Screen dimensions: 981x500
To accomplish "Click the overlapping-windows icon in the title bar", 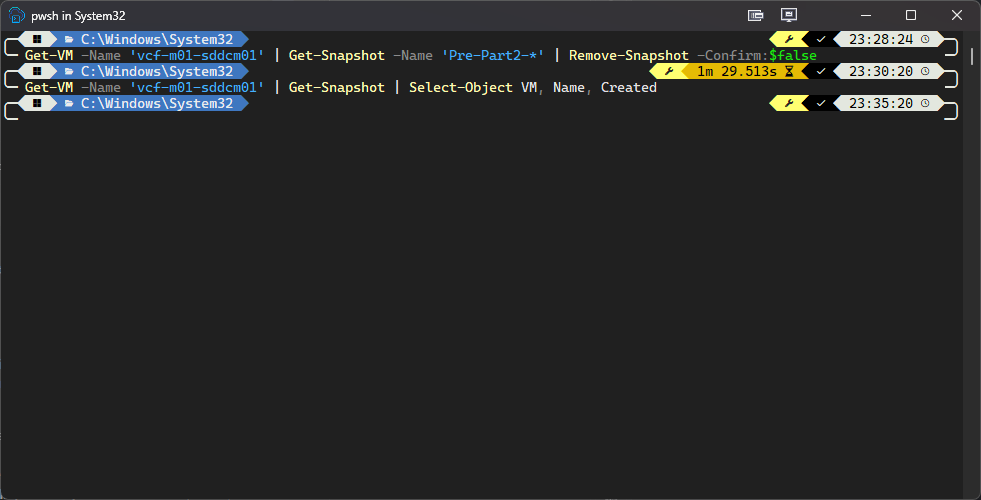I will pyautogui.click(x=755, y=15).
